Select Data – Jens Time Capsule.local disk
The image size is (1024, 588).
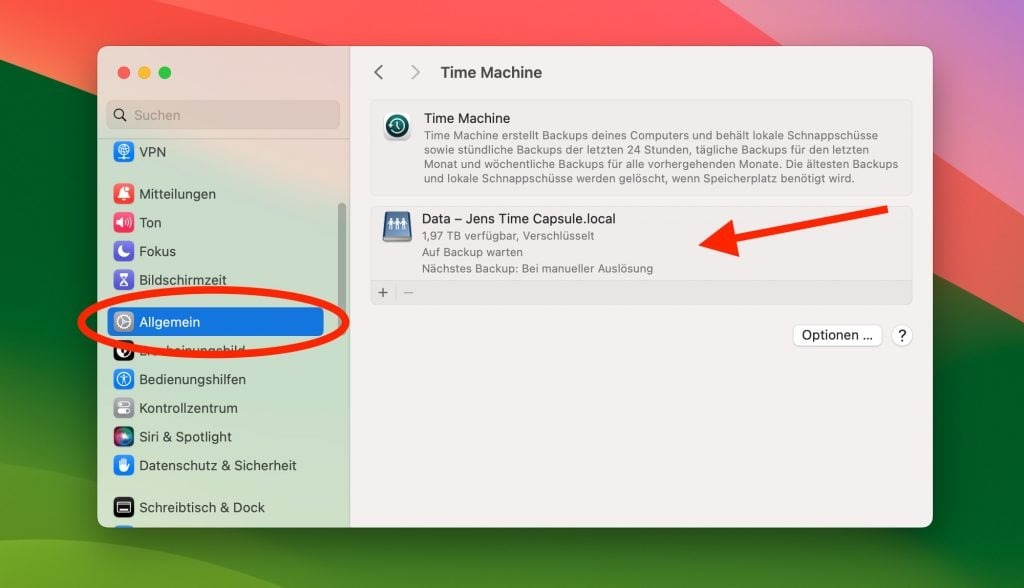[641, 243]
